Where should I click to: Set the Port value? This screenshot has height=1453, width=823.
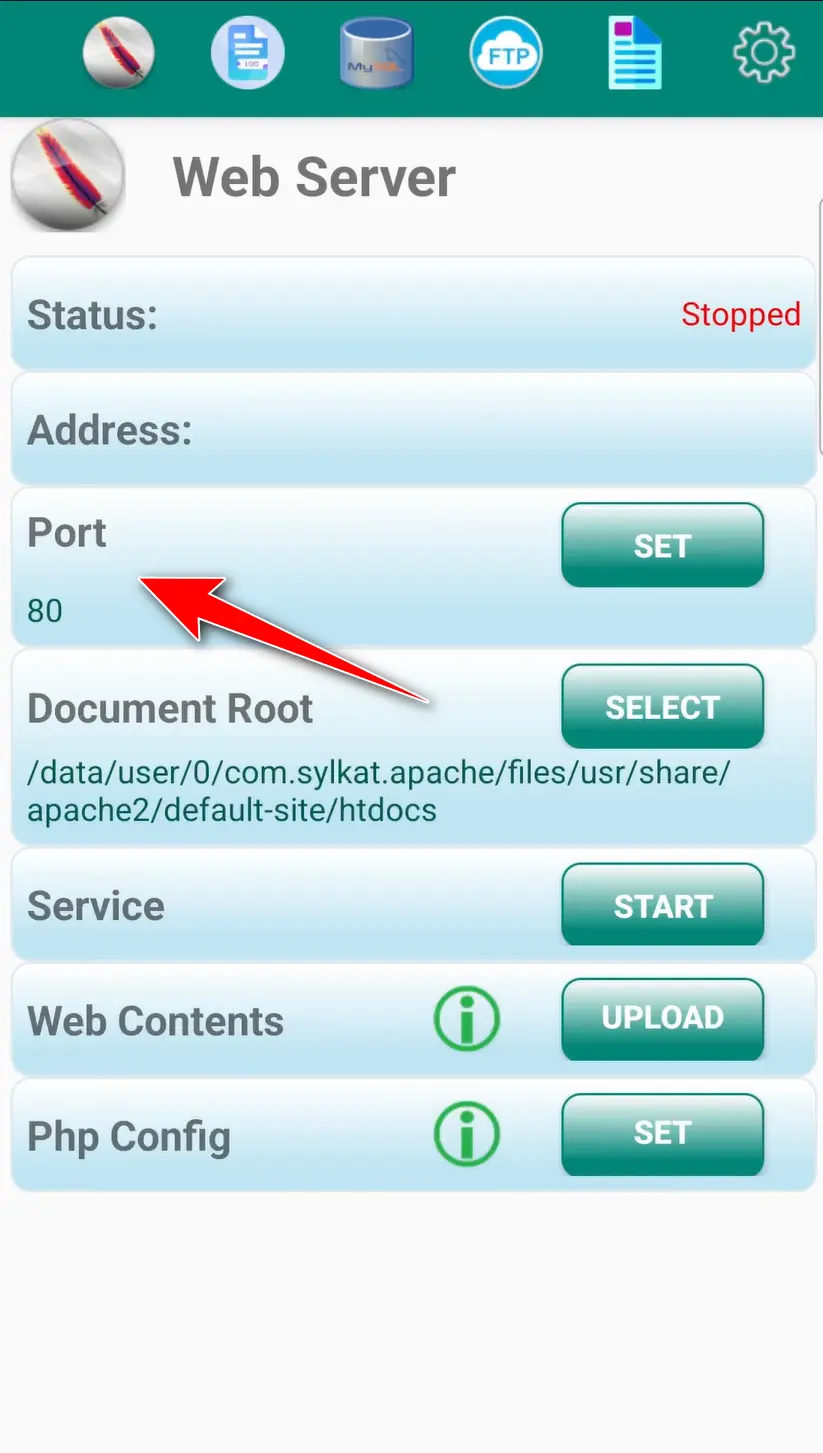click(662, 545)
